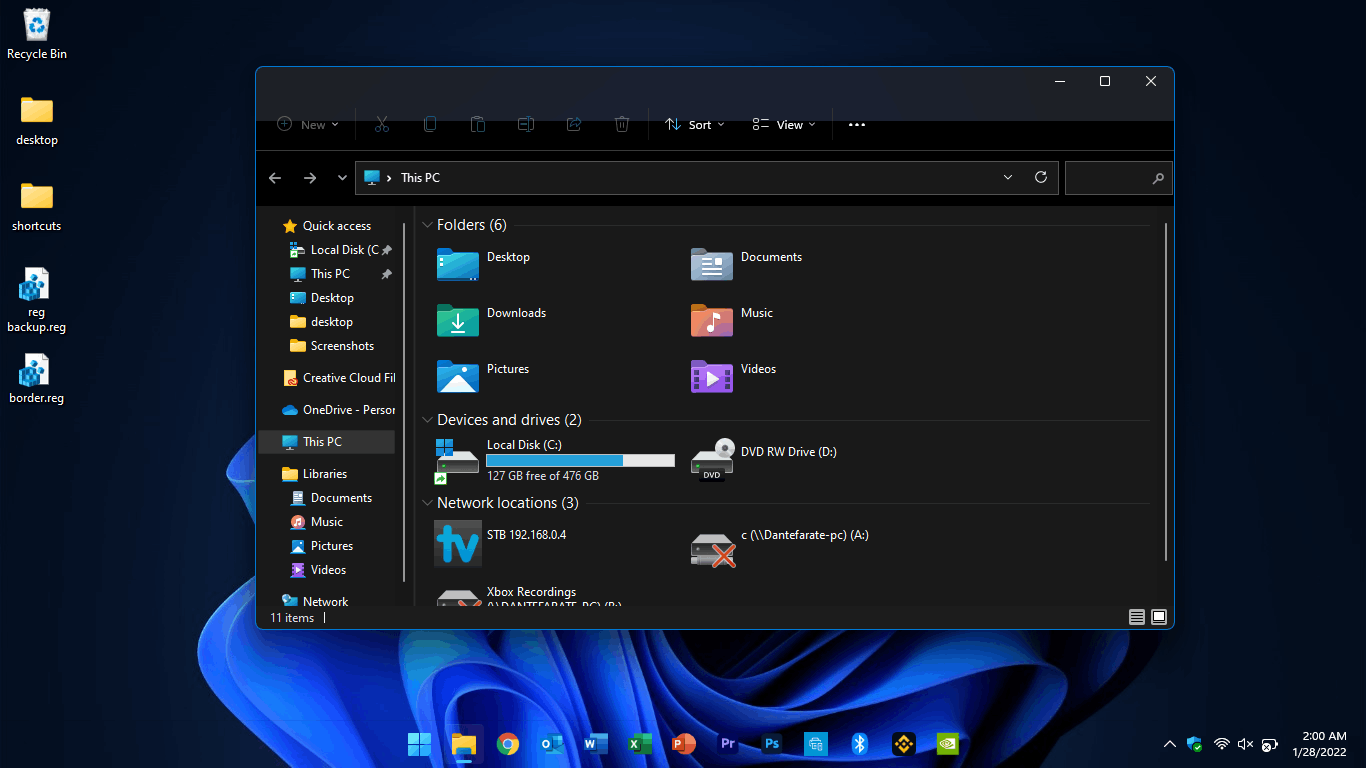
Task: Open Photoshop from the taskbar
Action: [x=771, y=744]
